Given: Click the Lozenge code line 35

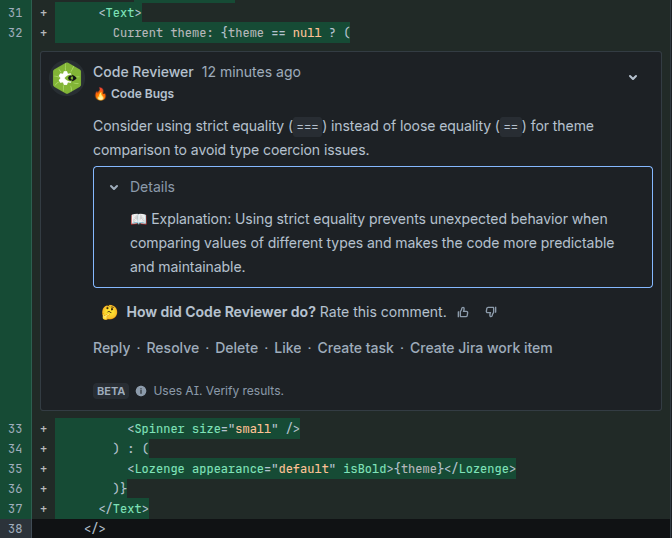Looking at the screenshot, I should point(321,469).
